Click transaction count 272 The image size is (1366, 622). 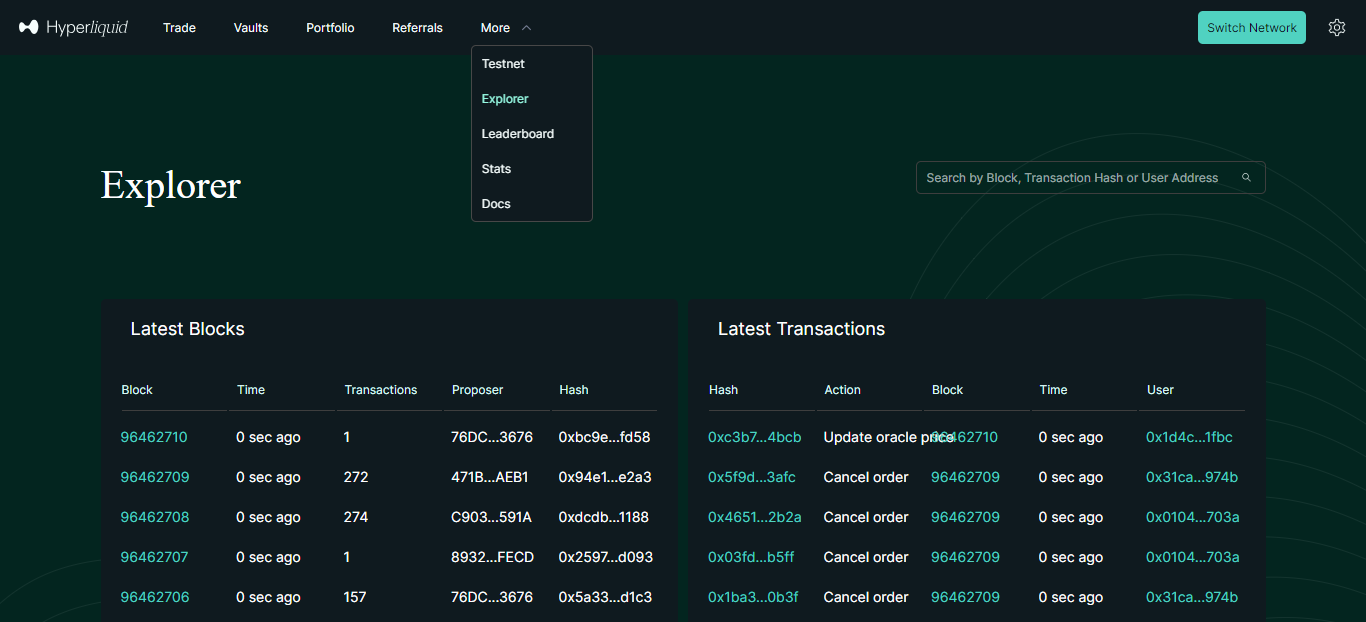pyautogui.click(x=356, y=477)
